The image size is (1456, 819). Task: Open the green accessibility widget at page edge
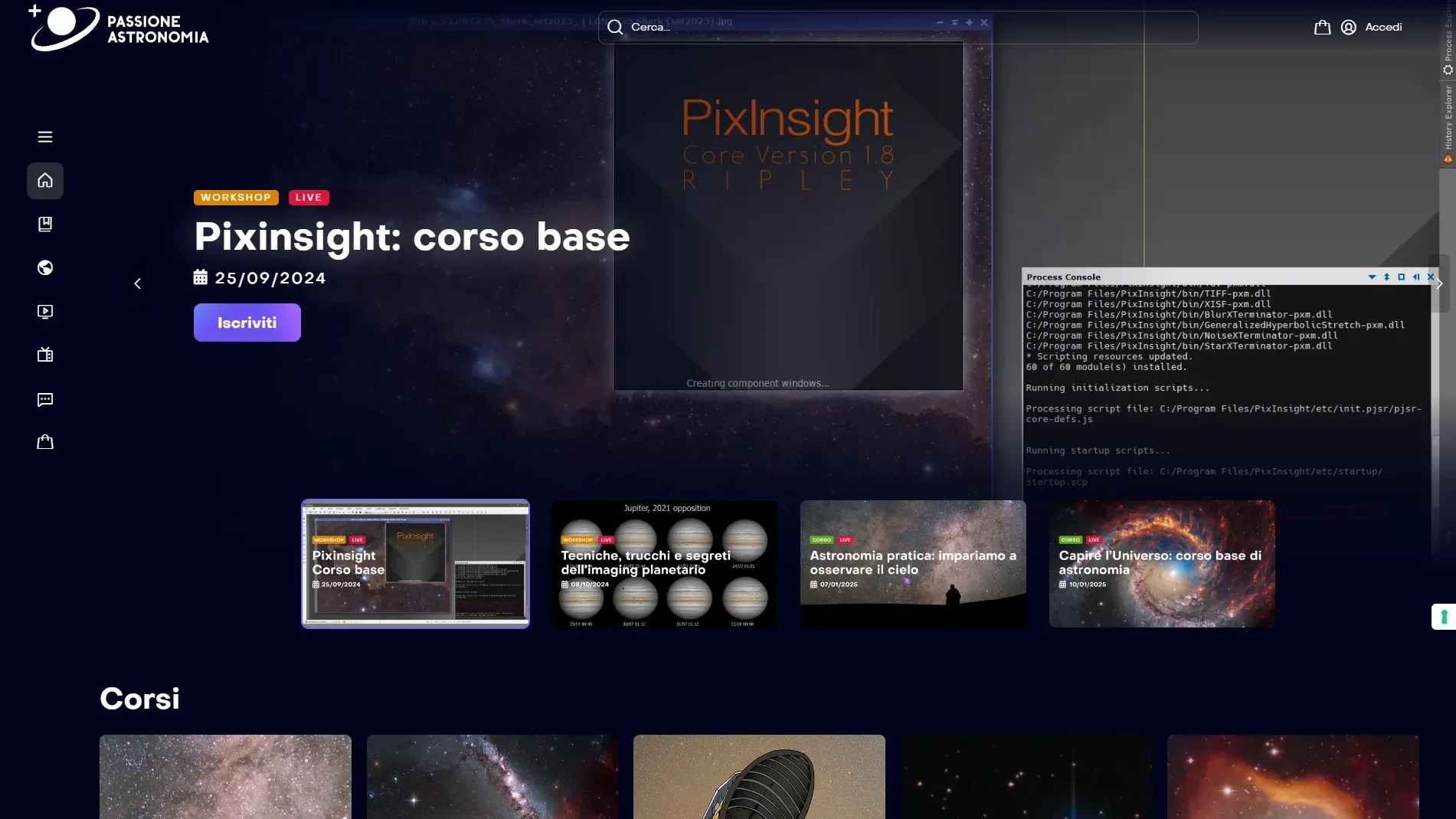pyautogui.click(x=1444, y=617)
